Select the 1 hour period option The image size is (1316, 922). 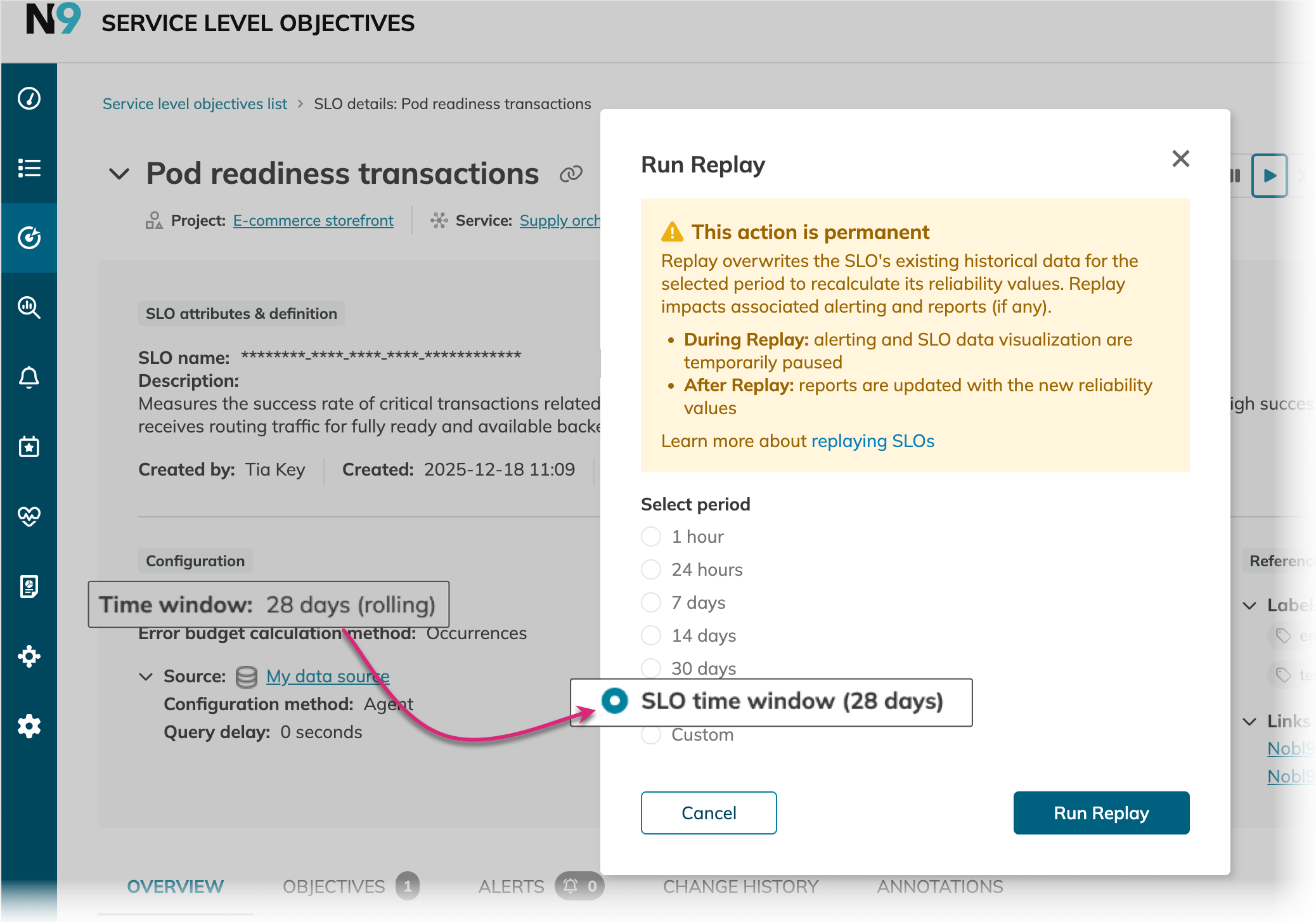(x=651, y=536)
